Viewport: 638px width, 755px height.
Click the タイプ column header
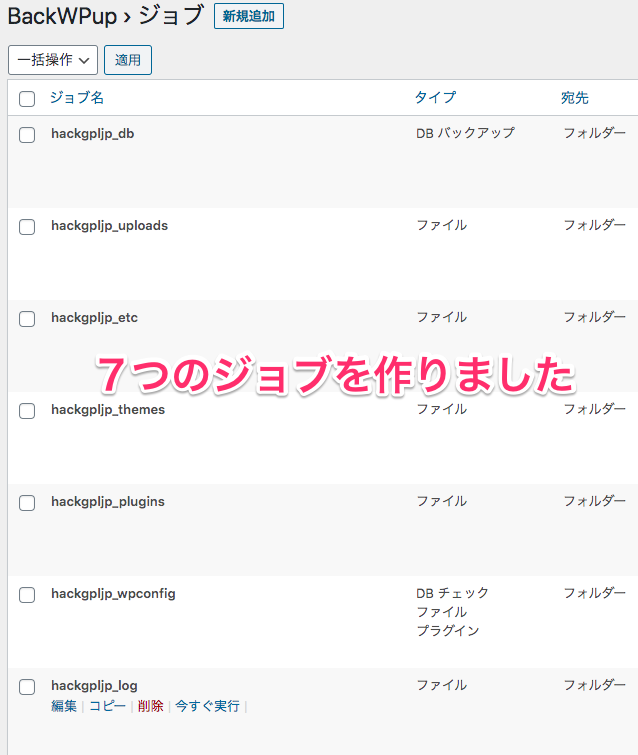click(435, 98)
